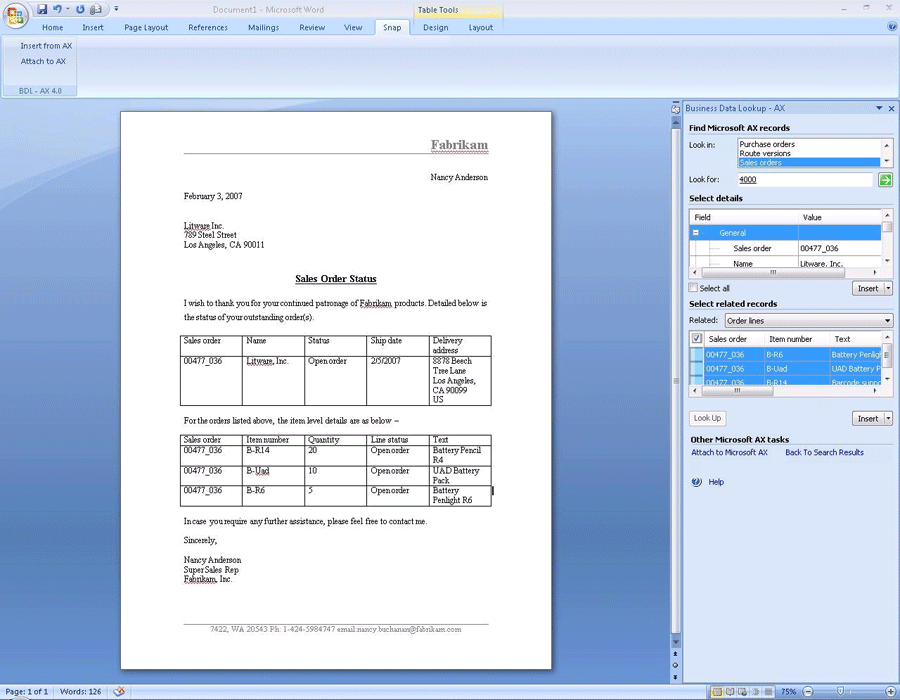Open the Related Order lines dropdown
The width and height of the screenshot is (900, 700).
pos(887,321)
